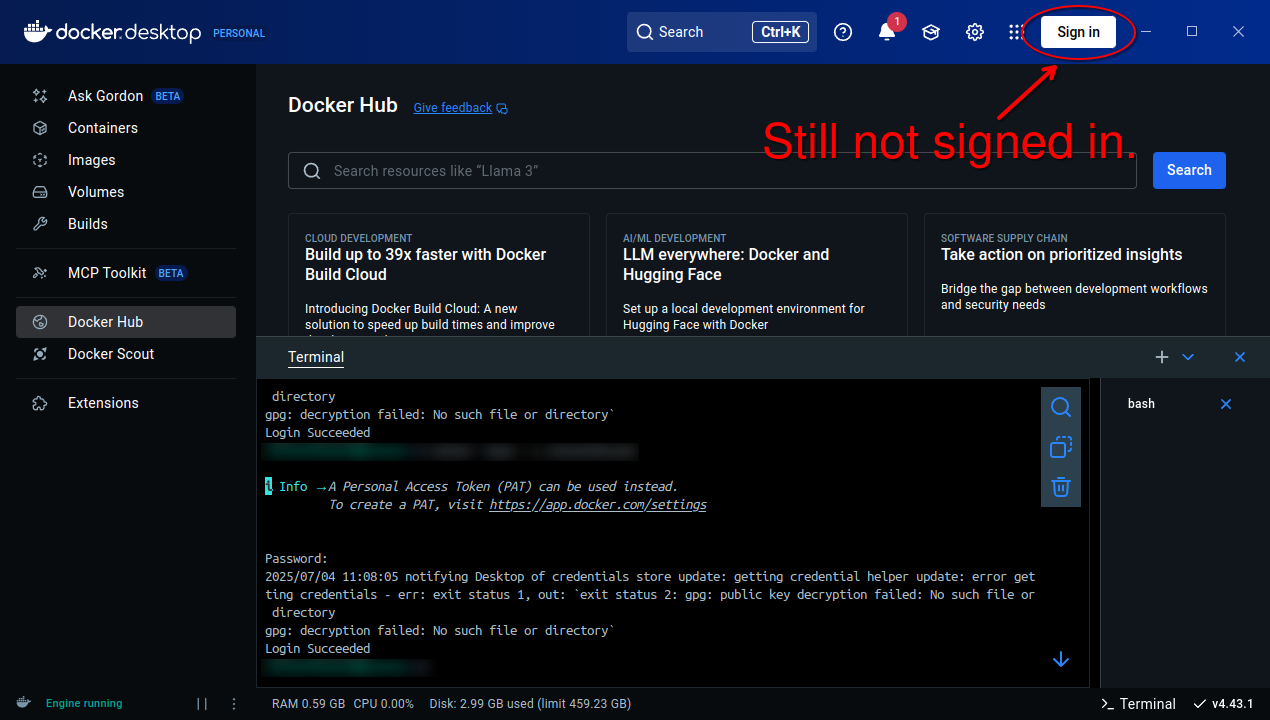
Task: Click the Disk usage status text
Action: pyautogui.click(x=530, y=704)
